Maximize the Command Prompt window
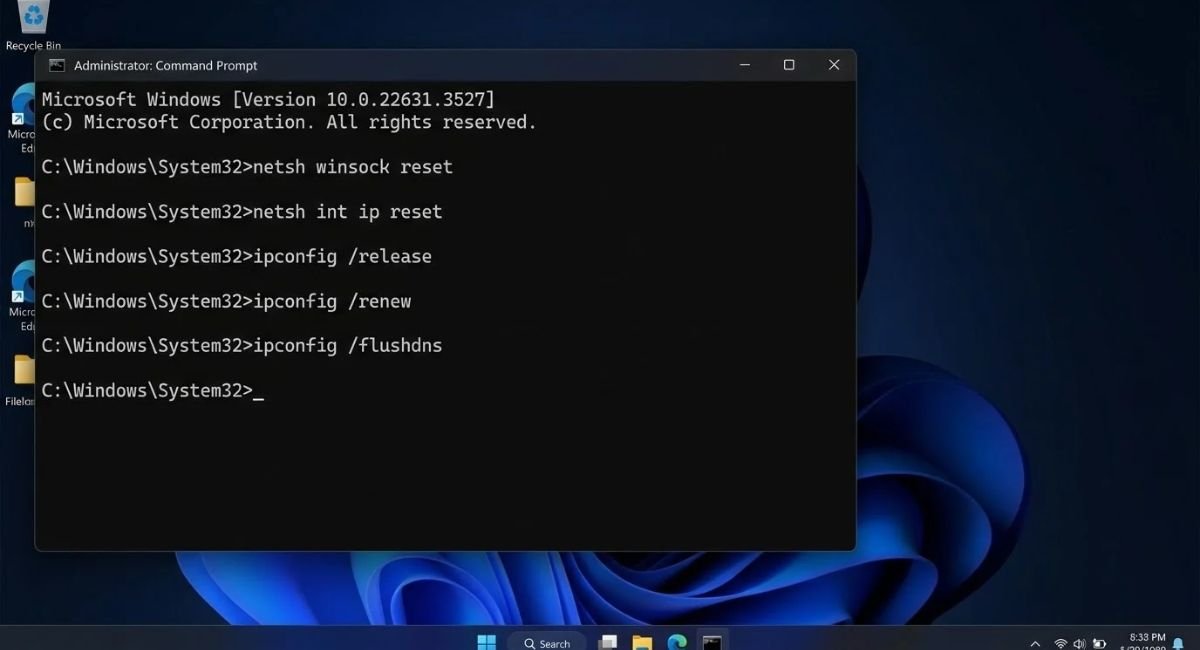 (x=789, y=65)
